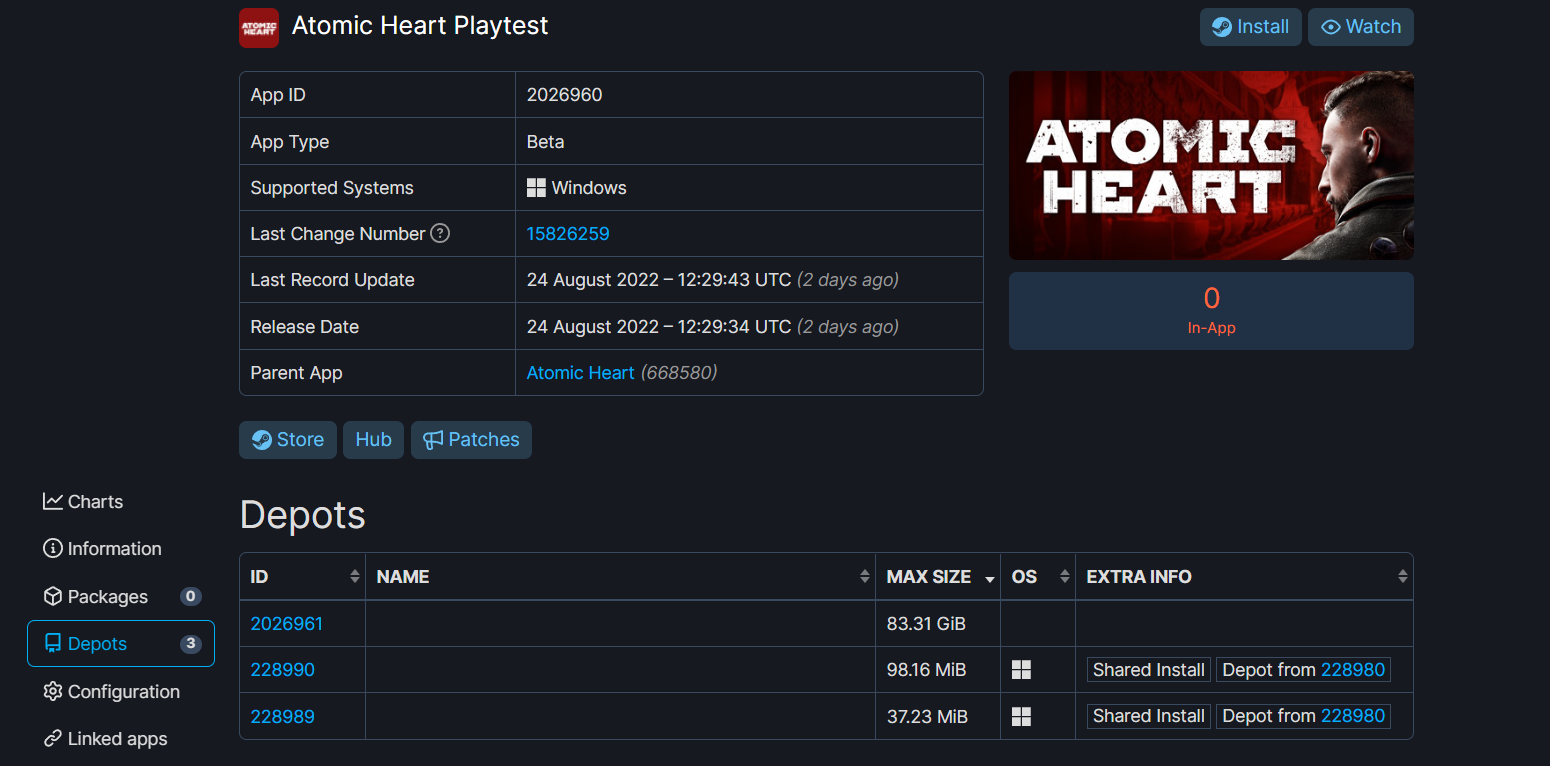Image resolution: width=1550 pixels, height=766 pixels.
Task: Sort depots by OS column
Action: click(x=1038, y=577)
